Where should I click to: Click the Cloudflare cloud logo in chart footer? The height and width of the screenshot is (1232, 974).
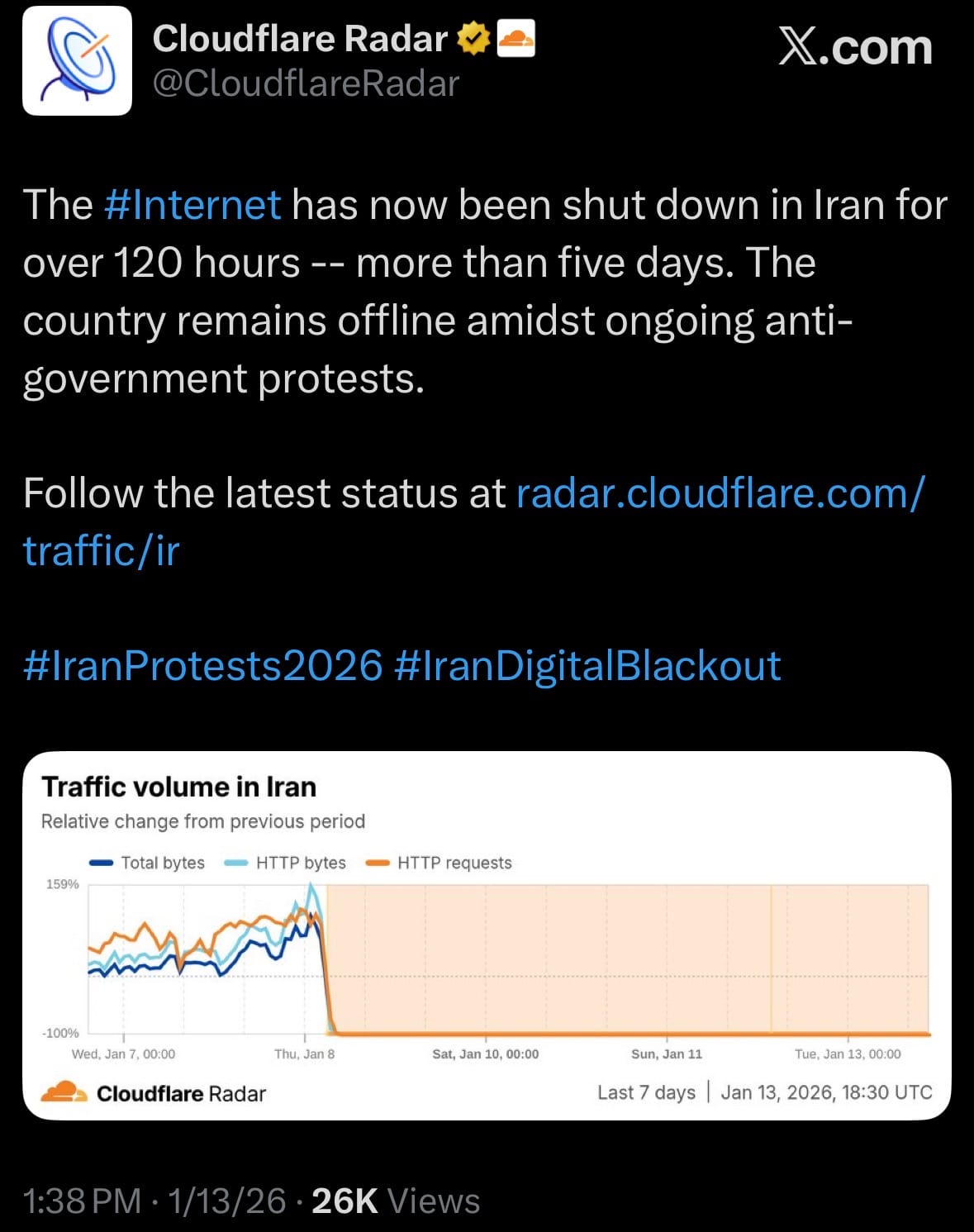pyautogui.click(x=64, y=1092)
